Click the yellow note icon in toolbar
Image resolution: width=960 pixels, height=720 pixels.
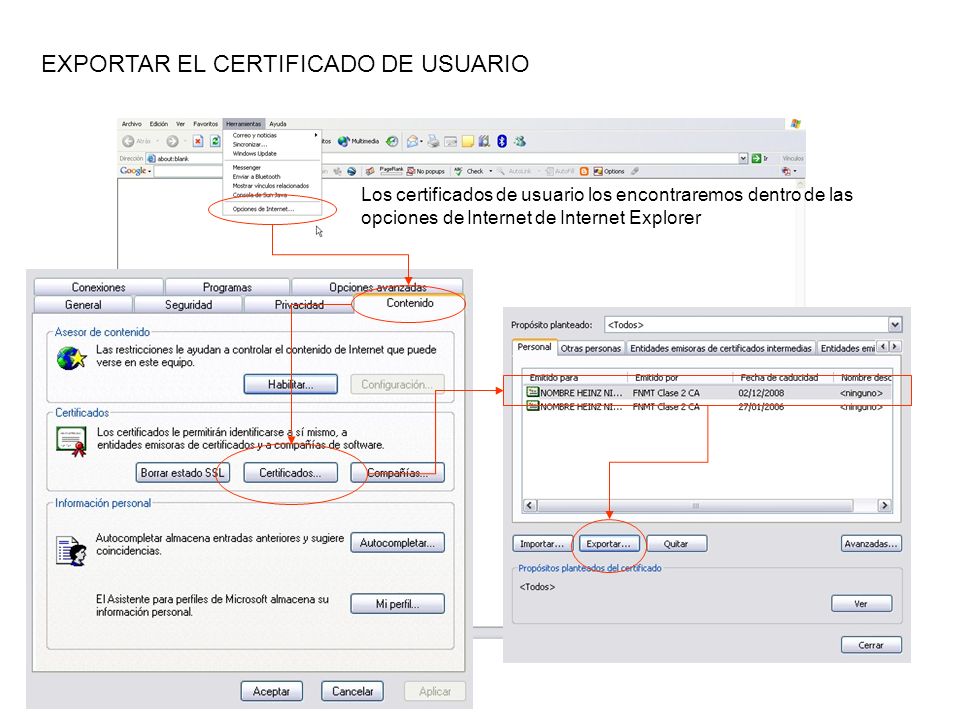pyautogui.click(x=468, y=141)
